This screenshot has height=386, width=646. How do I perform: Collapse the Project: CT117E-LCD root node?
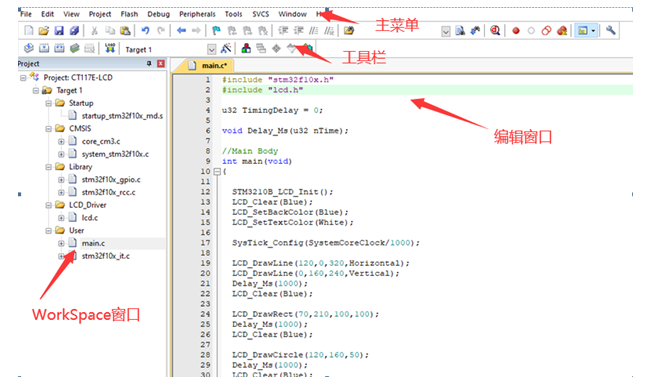pos(23,77)
